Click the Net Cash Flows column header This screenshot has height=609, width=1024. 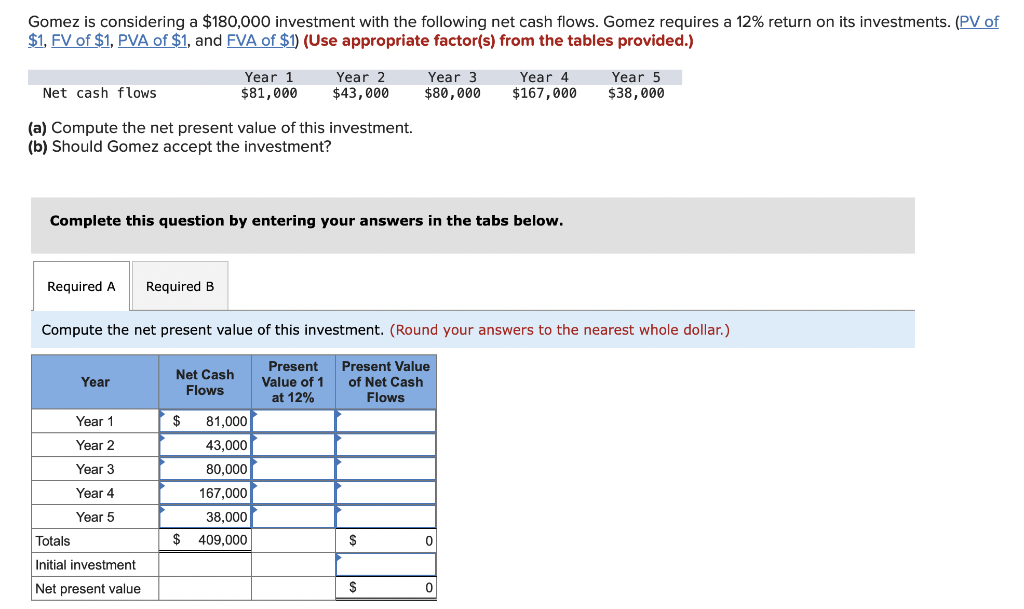click(x=205, y=382)
